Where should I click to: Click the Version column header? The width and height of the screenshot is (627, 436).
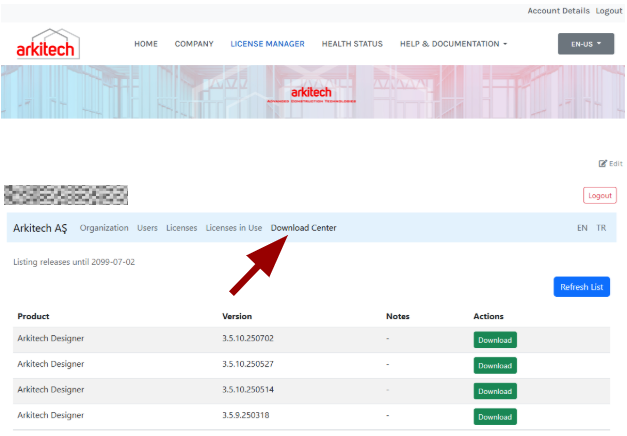237,316
